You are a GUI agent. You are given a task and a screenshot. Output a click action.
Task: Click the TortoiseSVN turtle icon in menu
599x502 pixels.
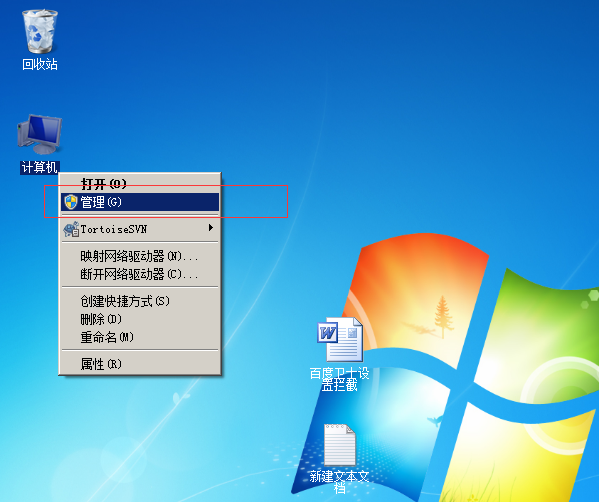click(71, 229)
